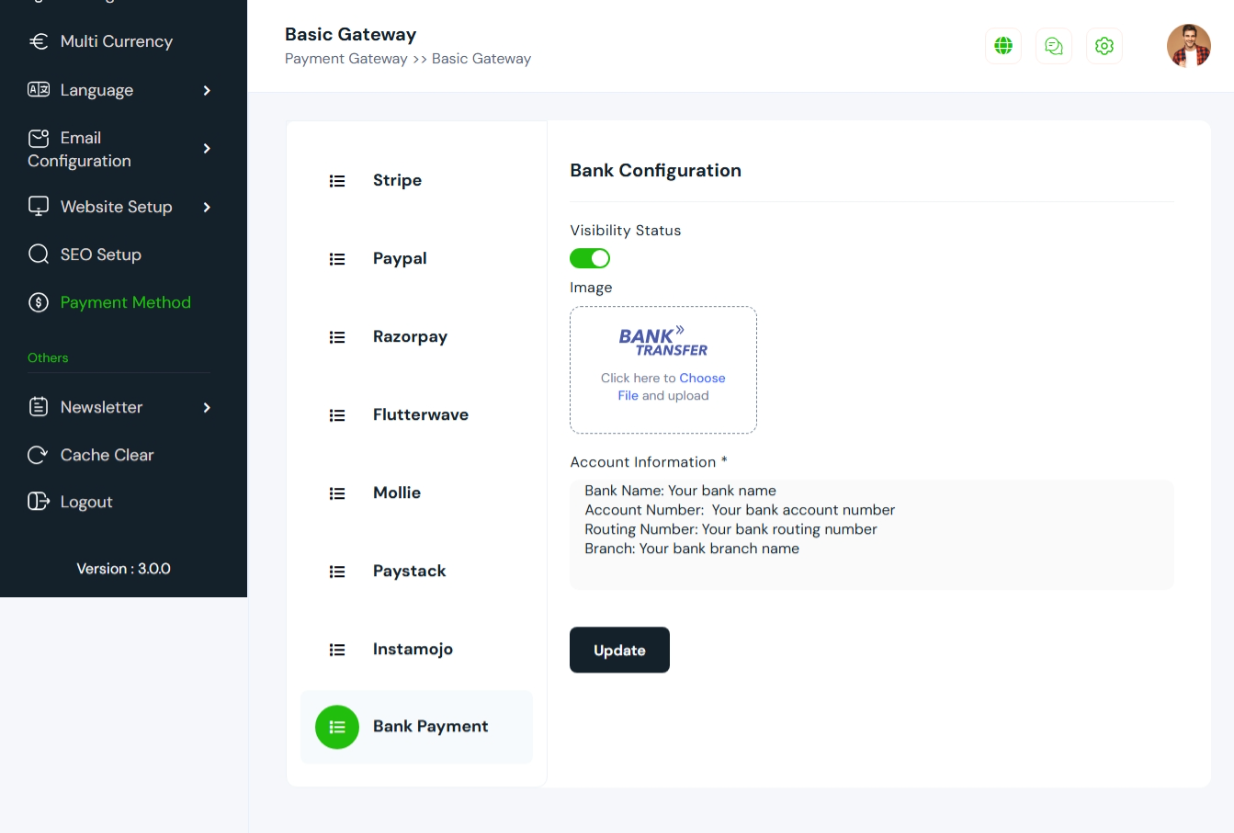Click the list icon beside Mollie
The width and height of the screenshot is (1234, 833).
point(337,493)
